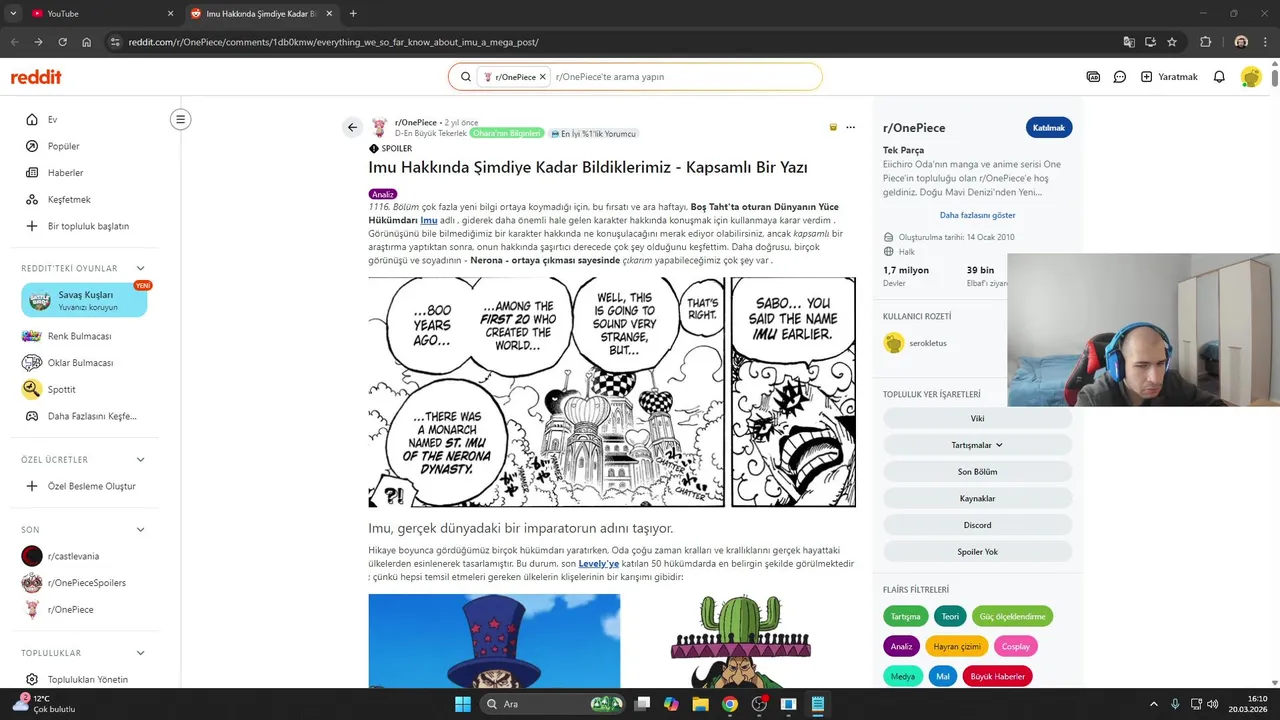The width and height of the screenshot is (1280, 720).
Task: Open a new browser tab
Action: 353,13
